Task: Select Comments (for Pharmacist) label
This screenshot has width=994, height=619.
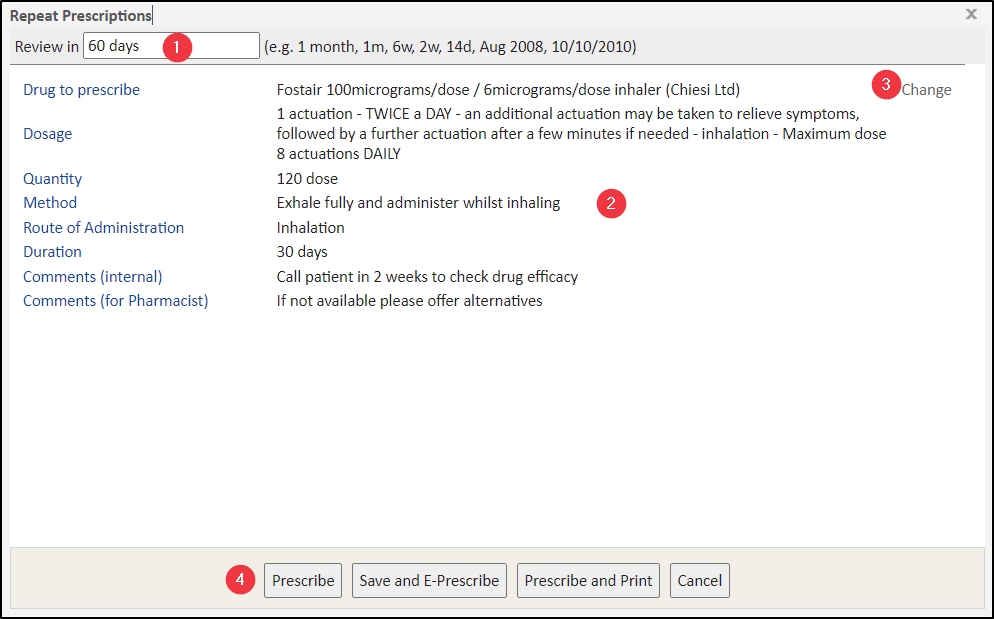Action: pyautogui.click(x=116, y=301)
